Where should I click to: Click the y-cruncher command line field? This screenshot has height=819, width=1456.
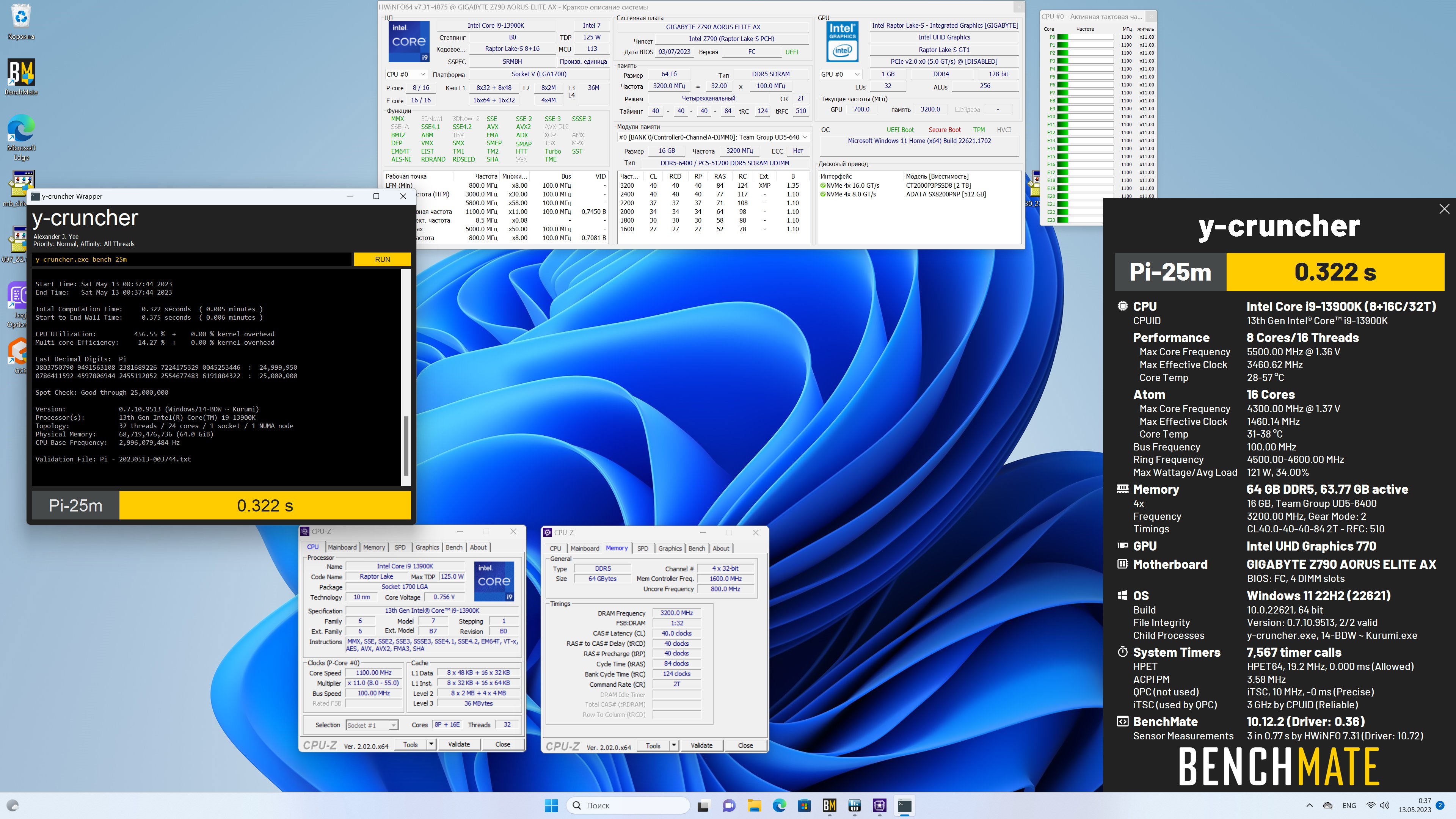point(192,259)
